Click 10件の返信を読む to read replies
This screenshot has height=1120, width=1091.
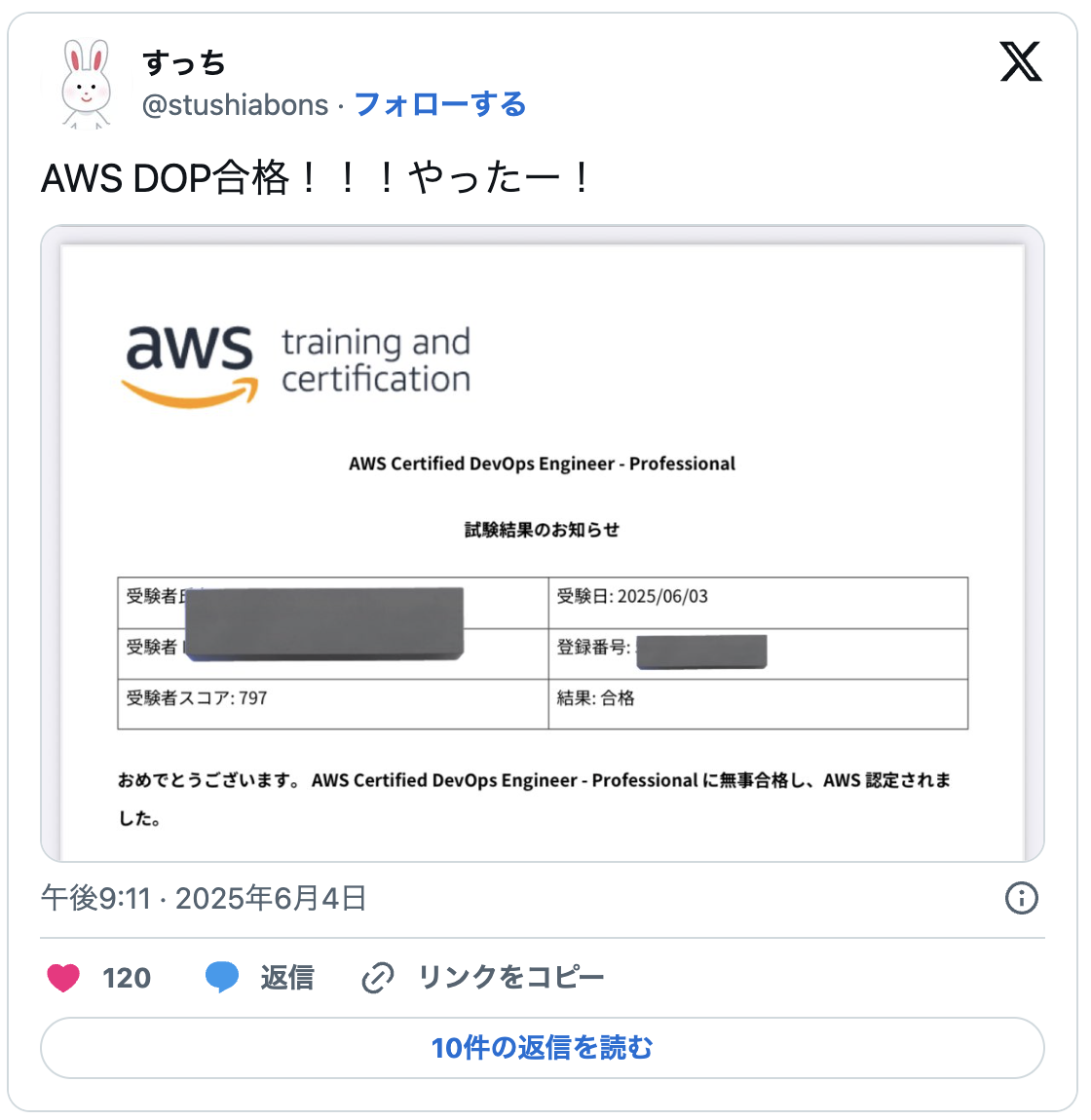point(543,1047)
